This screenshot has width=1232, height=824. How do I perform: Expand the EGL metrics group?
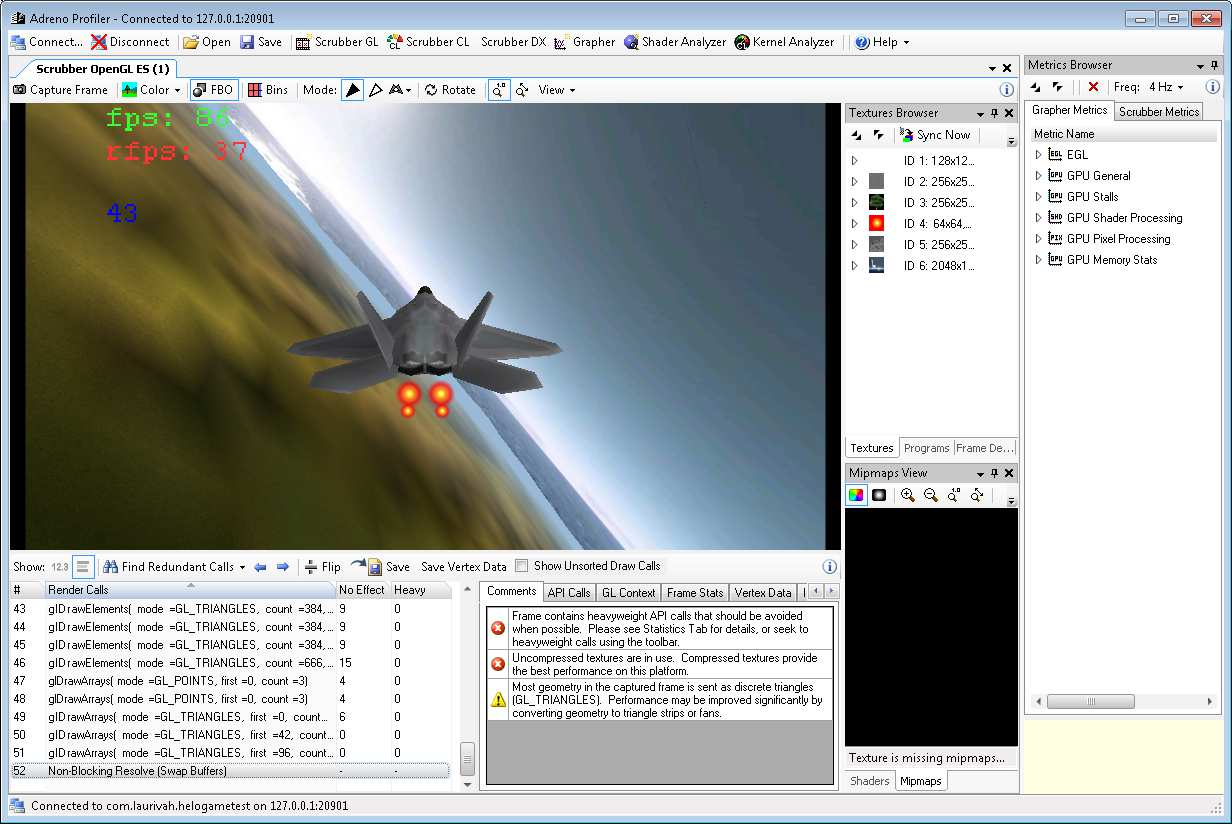[x=1039, y=155]
